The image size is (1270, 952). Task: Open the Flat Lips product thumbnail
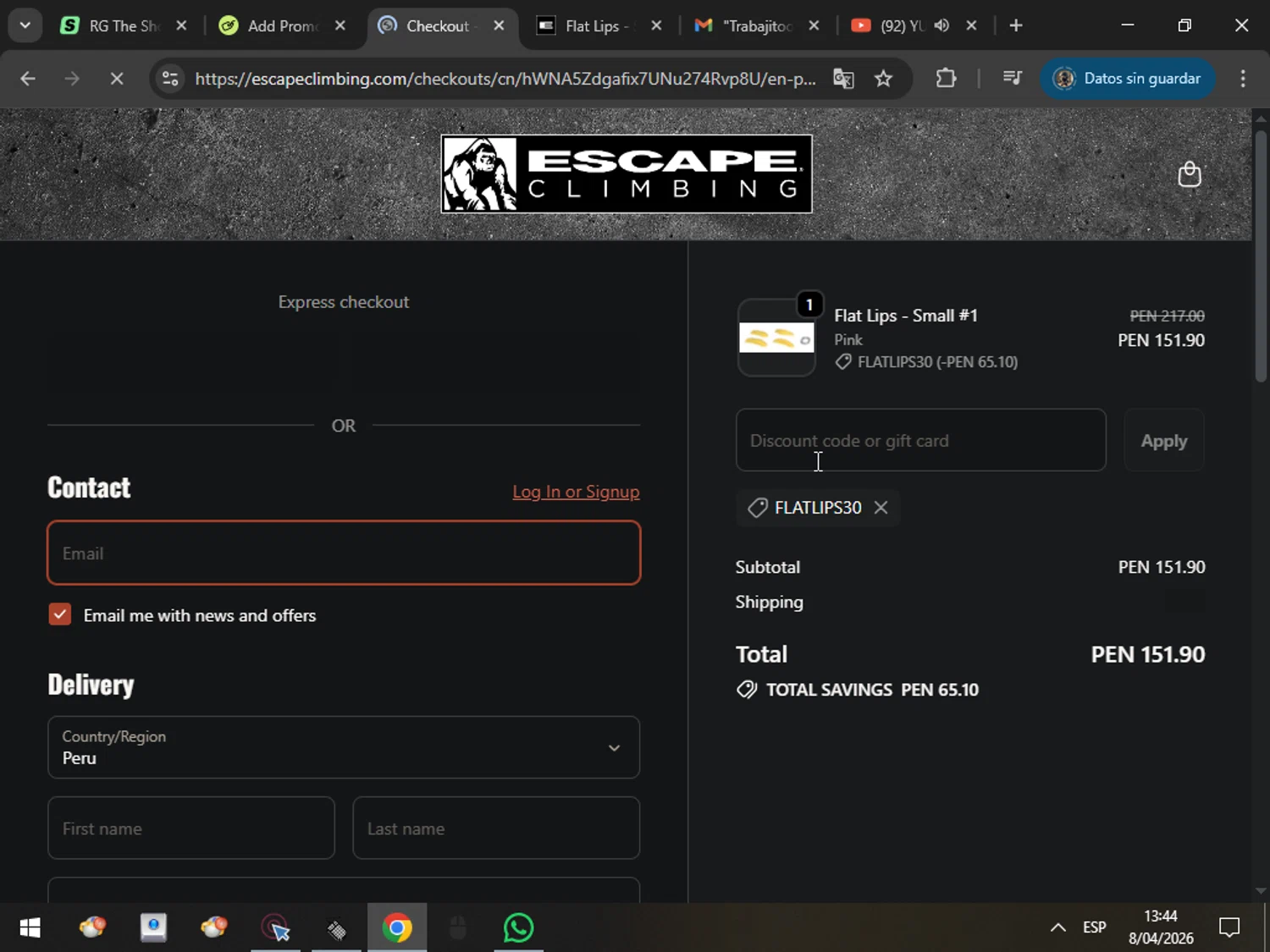coord(776,338)
